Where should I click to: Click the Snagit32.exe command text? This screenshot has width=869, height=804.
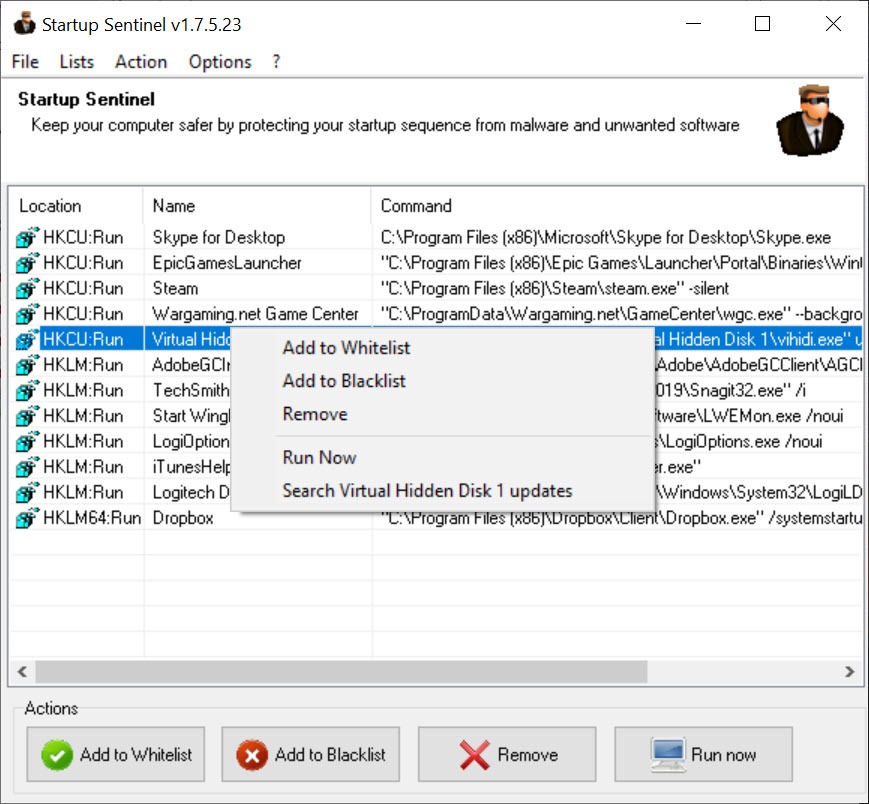tap(731, 390)
